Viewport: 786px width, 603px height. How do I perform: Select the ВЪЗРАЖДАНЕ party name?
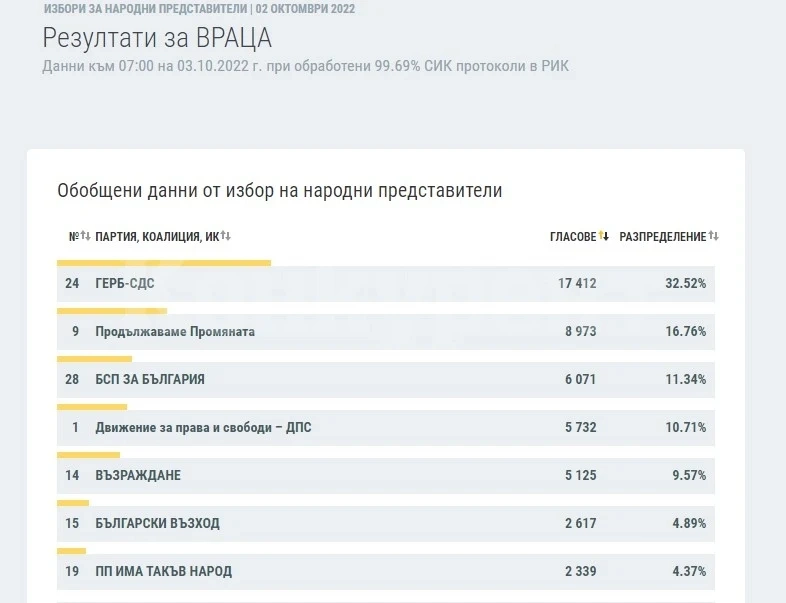pyautogui.click(x=138, y=475)
